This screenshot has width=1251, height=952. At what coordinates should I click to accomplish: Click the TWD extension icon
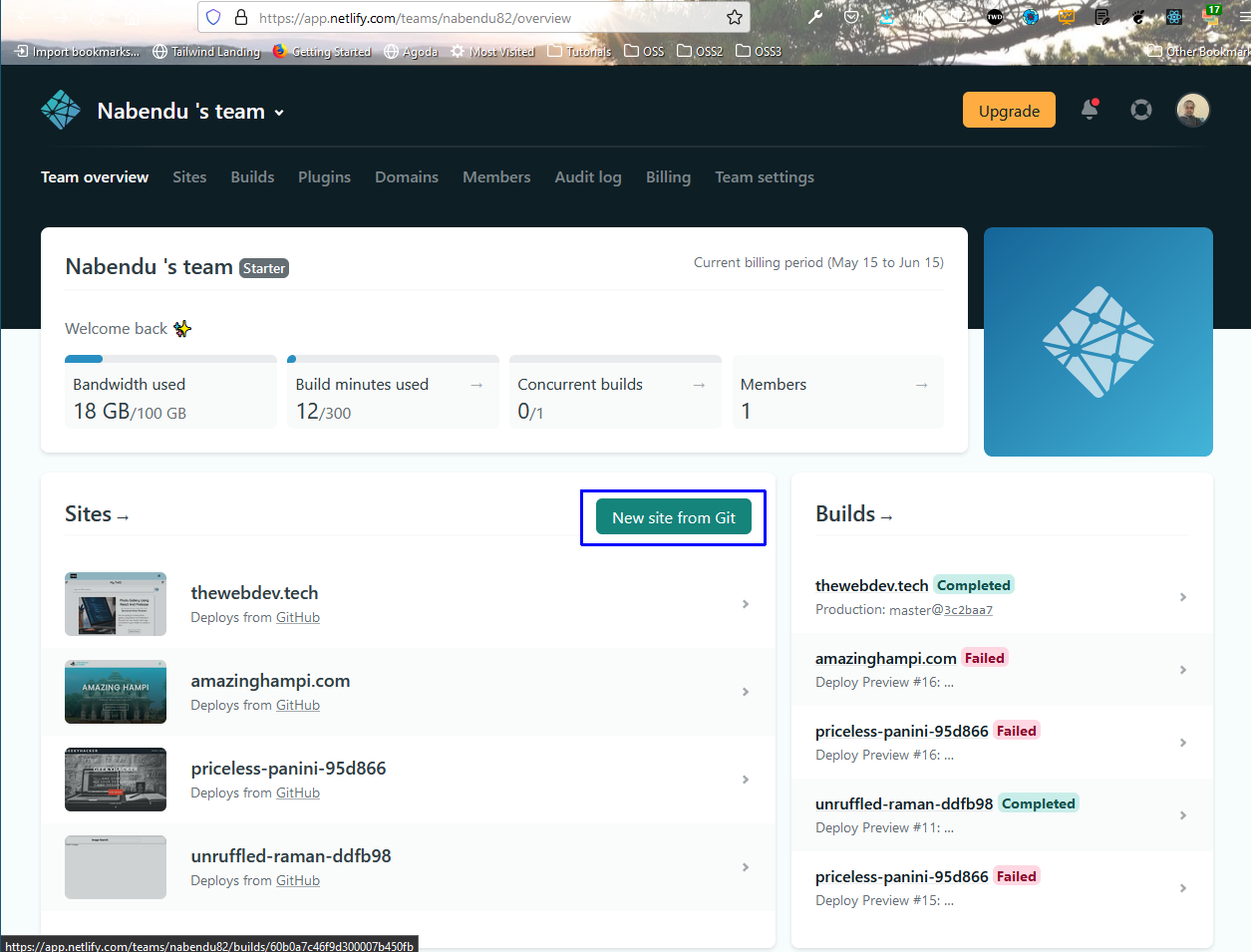coord(995,17)
